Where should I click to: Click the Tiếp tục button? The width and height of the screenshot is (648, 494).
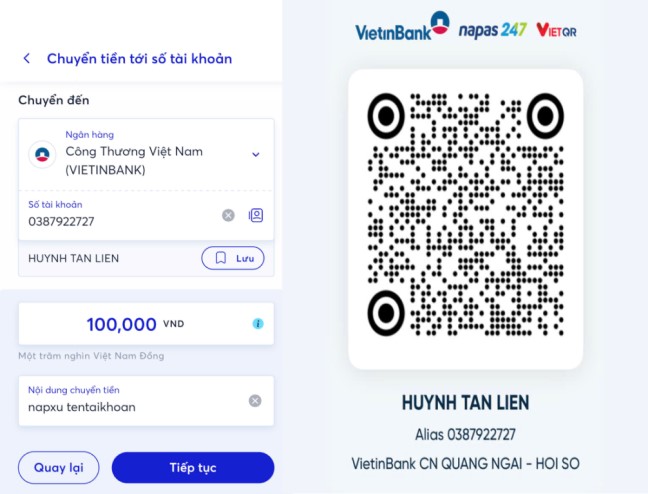point(193,468)
